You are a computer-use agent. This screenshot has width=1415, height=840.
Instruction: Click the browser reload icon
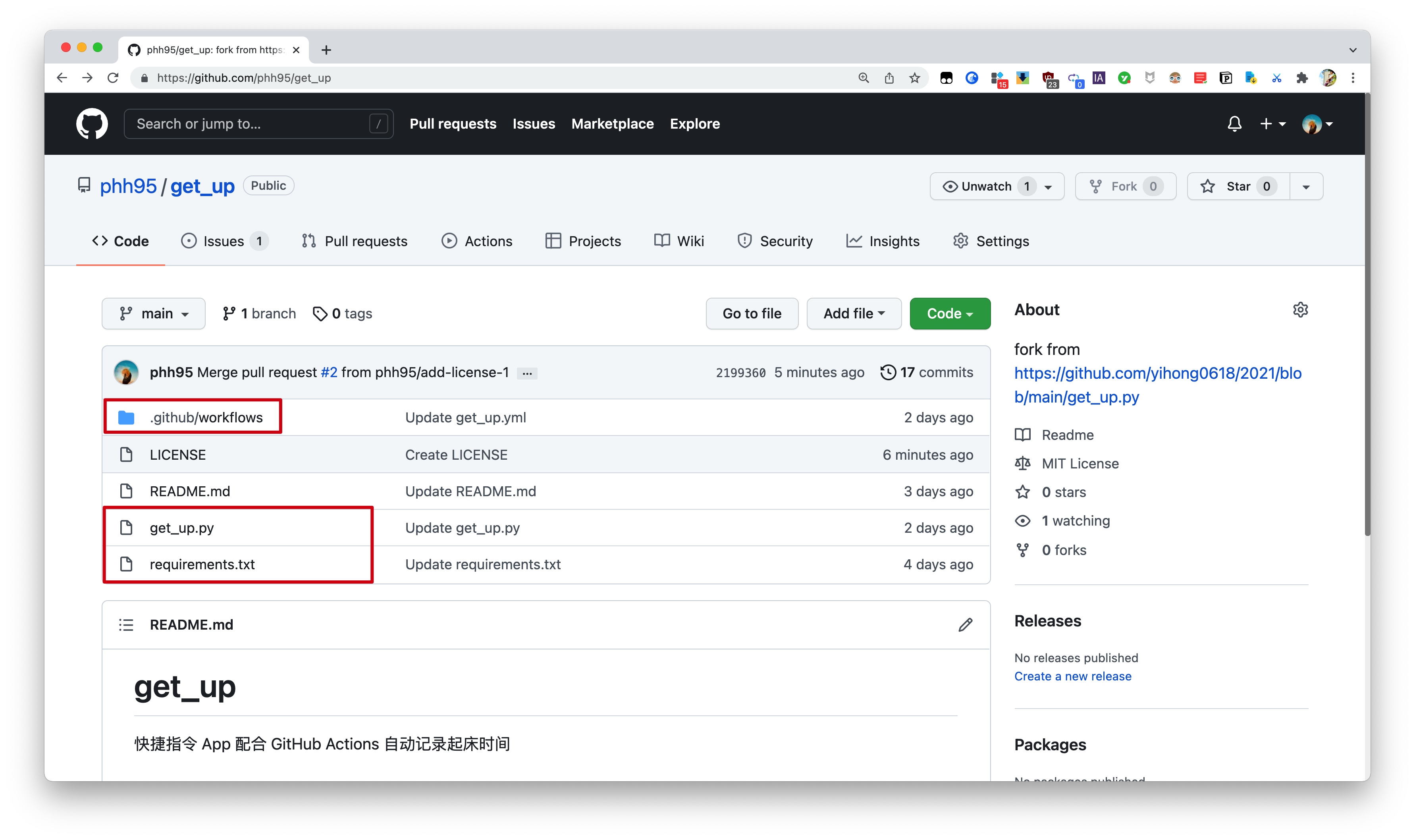113,78
